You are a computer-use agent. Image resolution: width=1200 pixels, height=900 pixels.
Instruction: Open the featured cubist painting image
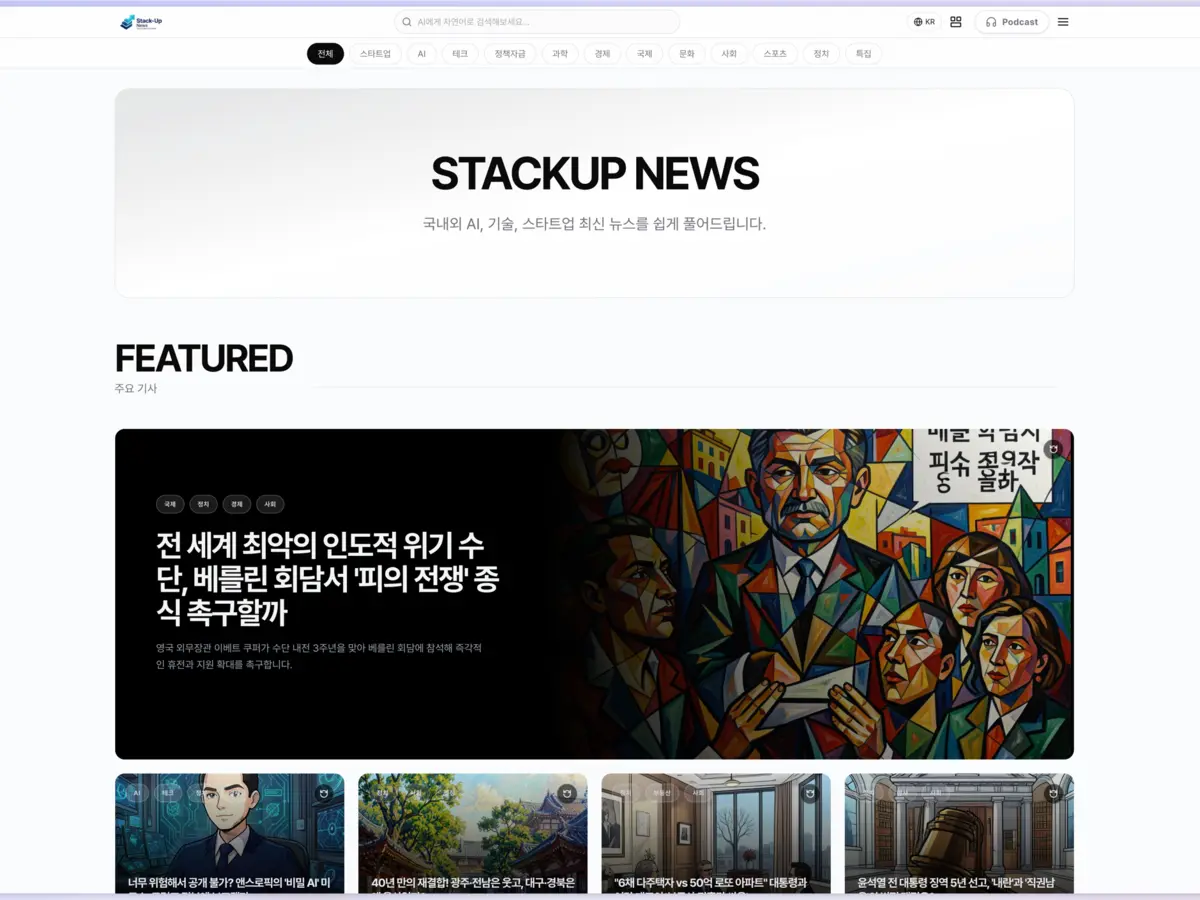(815, 594)
